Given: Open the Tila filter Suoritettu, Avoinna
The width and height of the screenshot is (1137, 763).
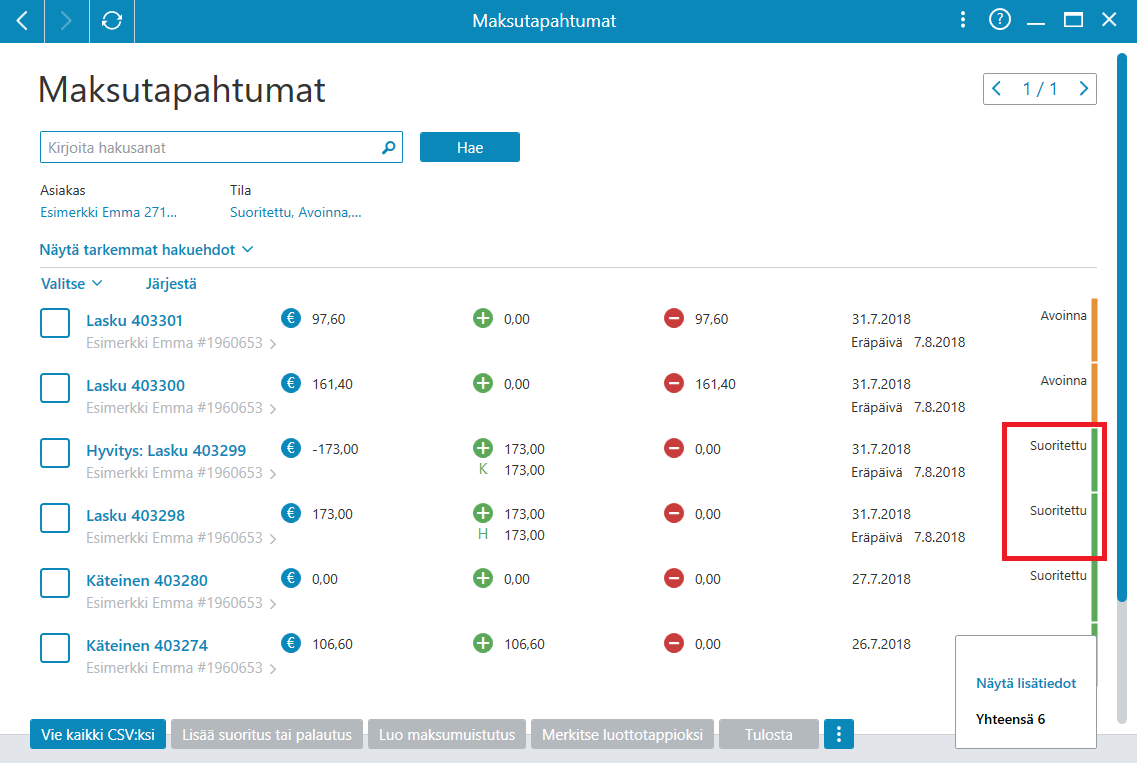Looking at the screenshot, I should 295,213.
